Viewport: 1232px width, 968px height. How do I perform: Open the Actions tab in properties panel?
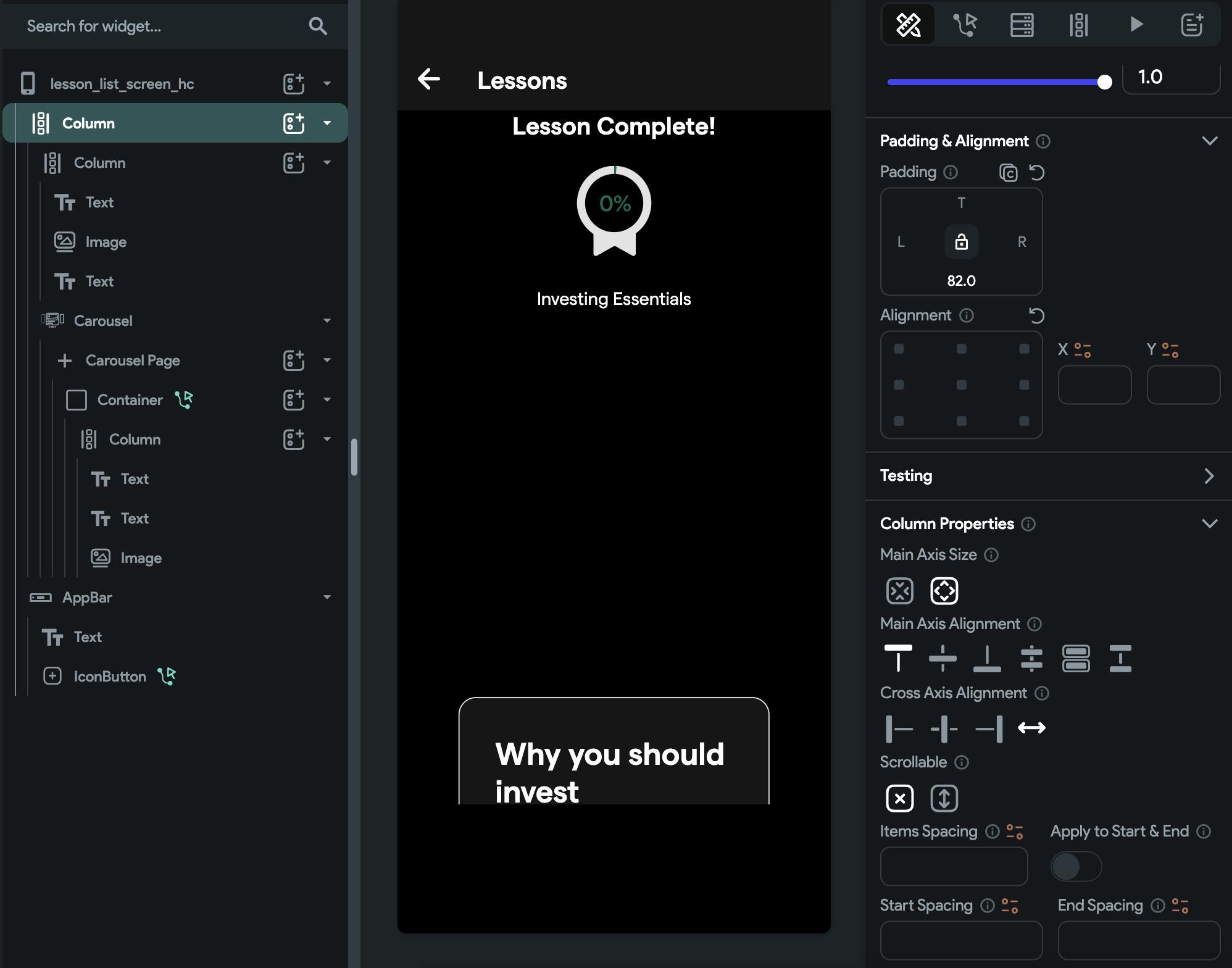965,25
